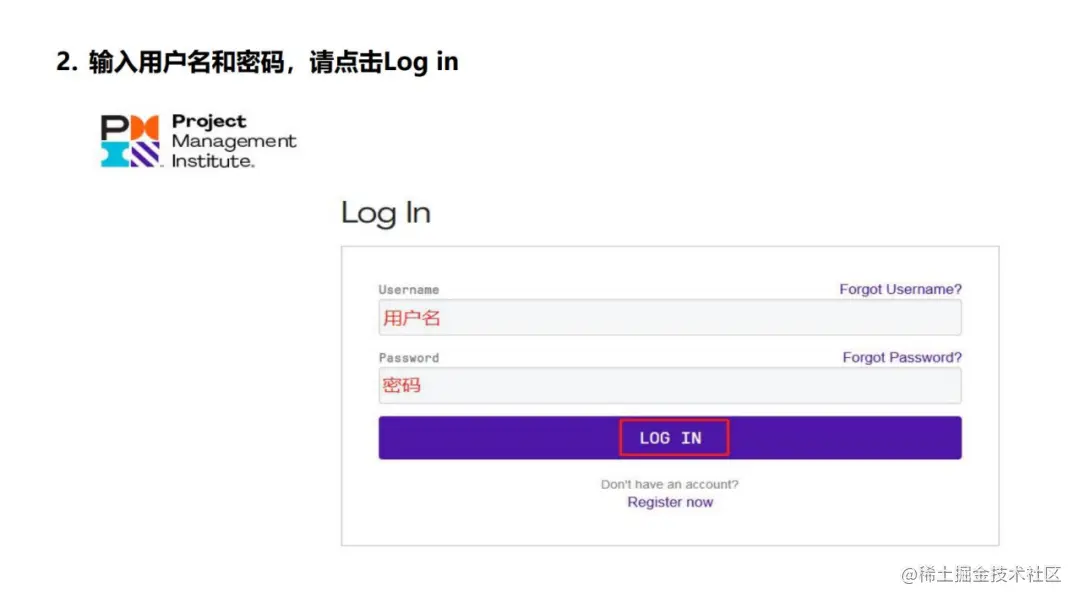Select the "Don't have an account?" text

pos(669,484)
